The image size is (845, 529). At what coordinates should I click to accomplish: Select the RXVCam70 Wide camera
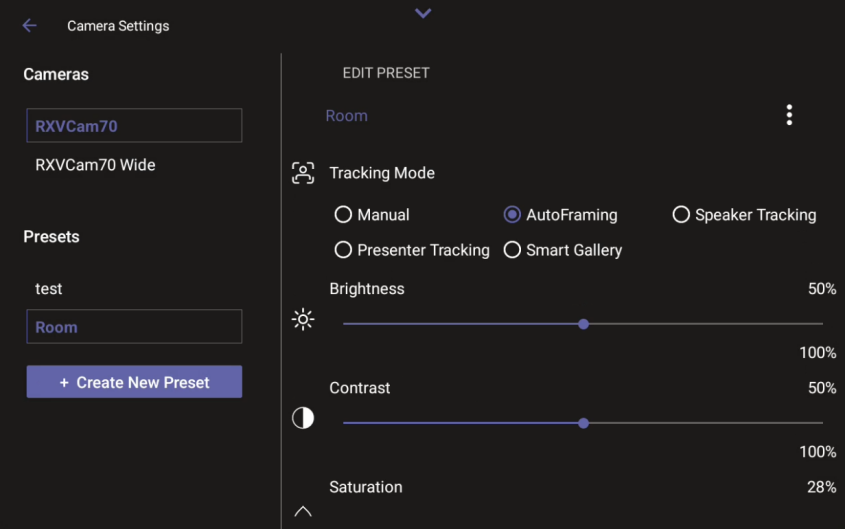tap(95, 165)
